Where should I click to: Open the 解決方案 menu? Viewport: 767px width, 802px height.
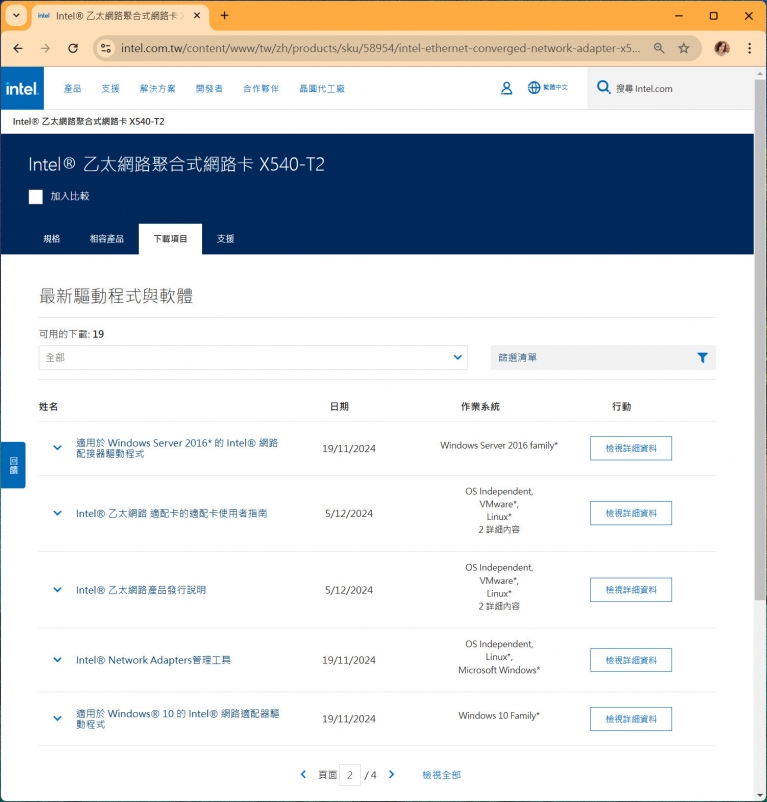(x=157, y=88)
